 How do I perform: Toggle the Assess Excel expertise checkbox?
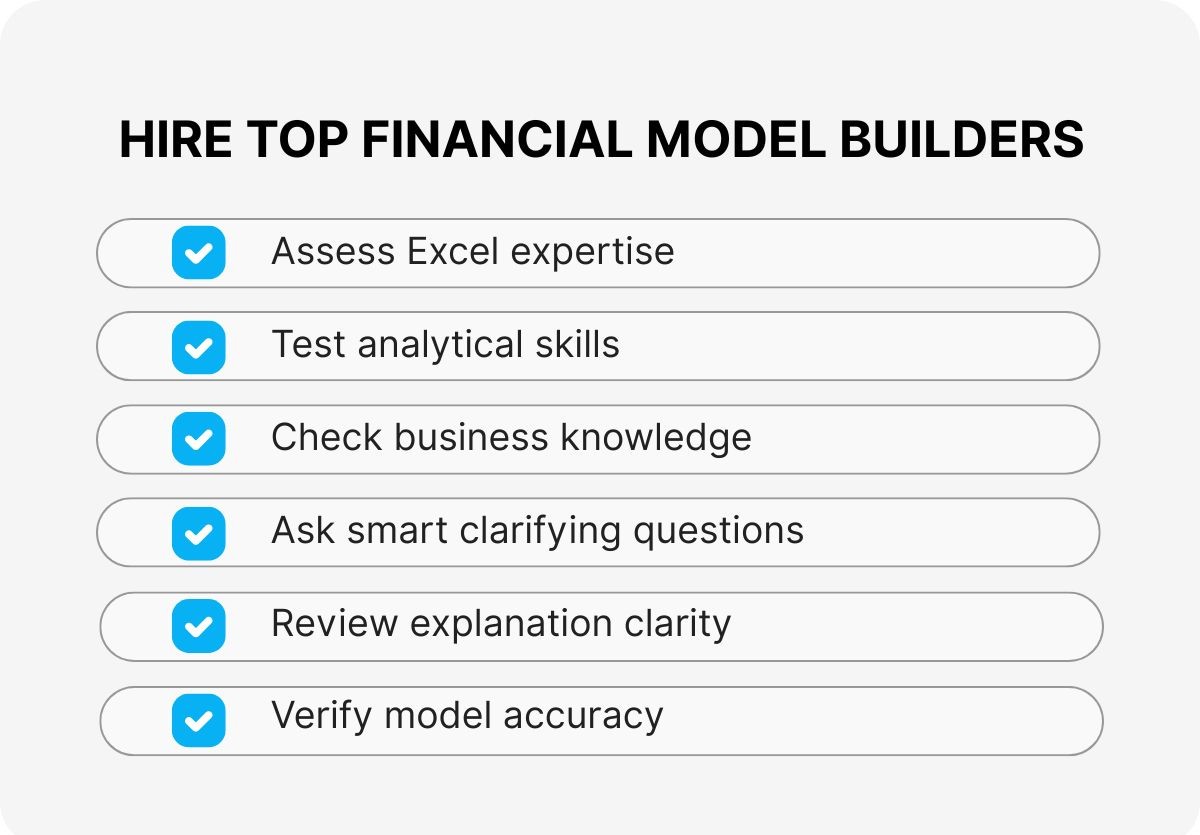click(x=198, y=252)
